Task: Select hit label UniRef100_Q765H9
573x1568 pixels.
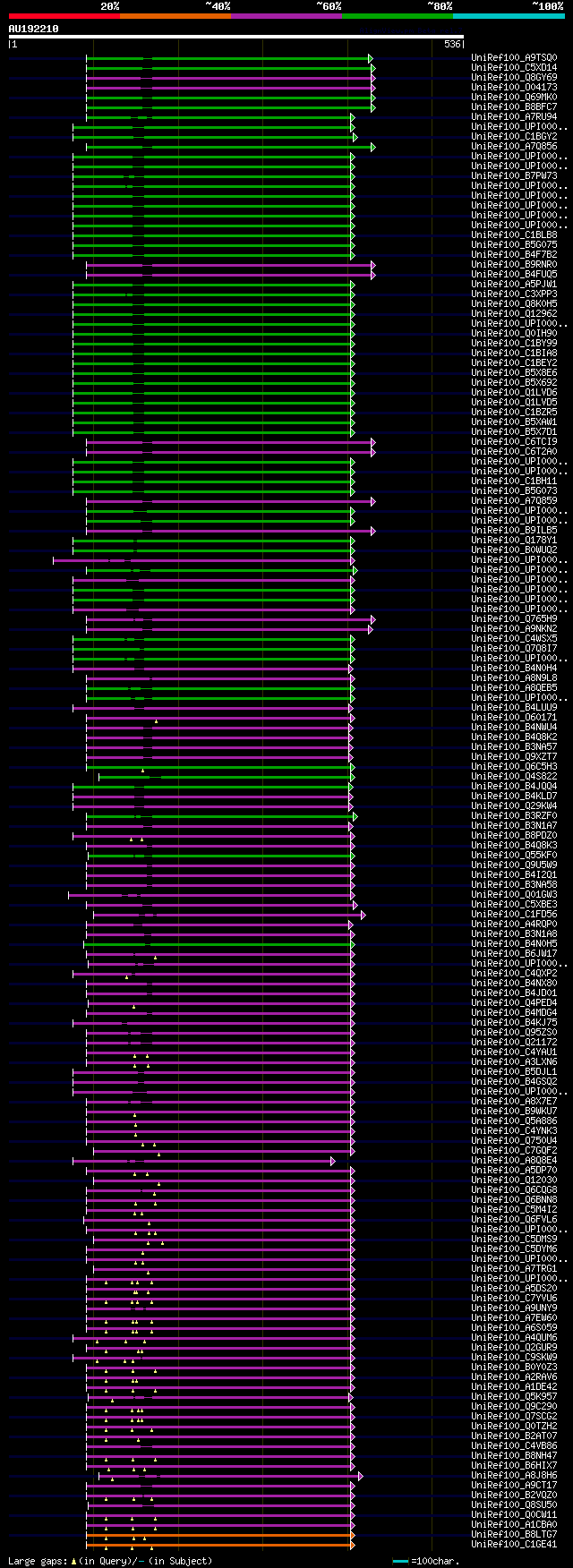Action: tap(514, 619)
